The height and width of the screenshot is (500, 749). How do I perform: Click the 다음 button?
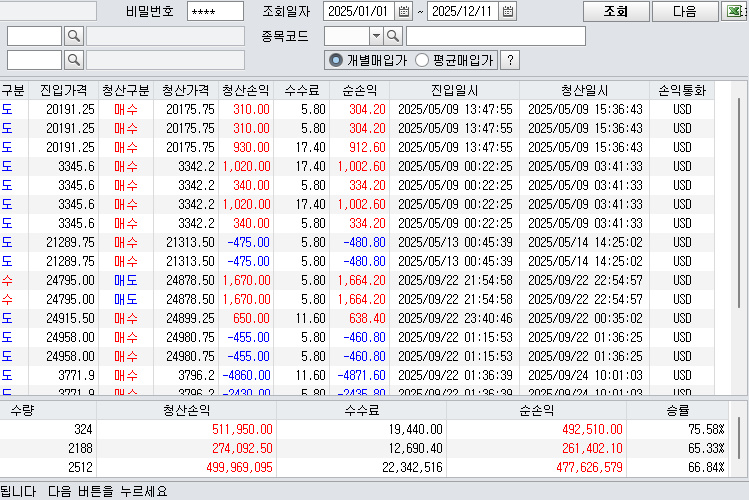point(685,11)
